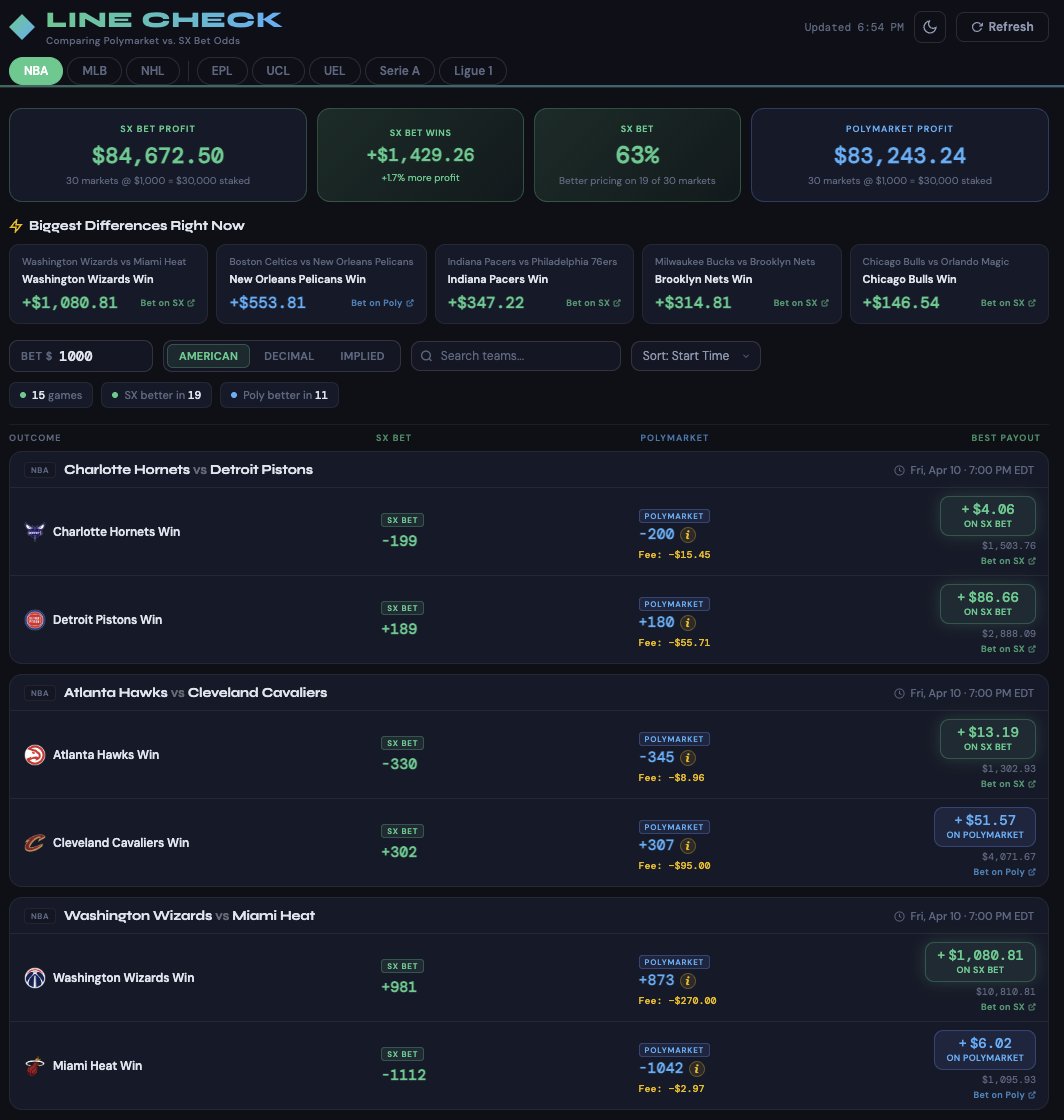The width and height of the screenshot is (1064, 1120).
Task: Click the 15 games chip
Action: point(51,395)
